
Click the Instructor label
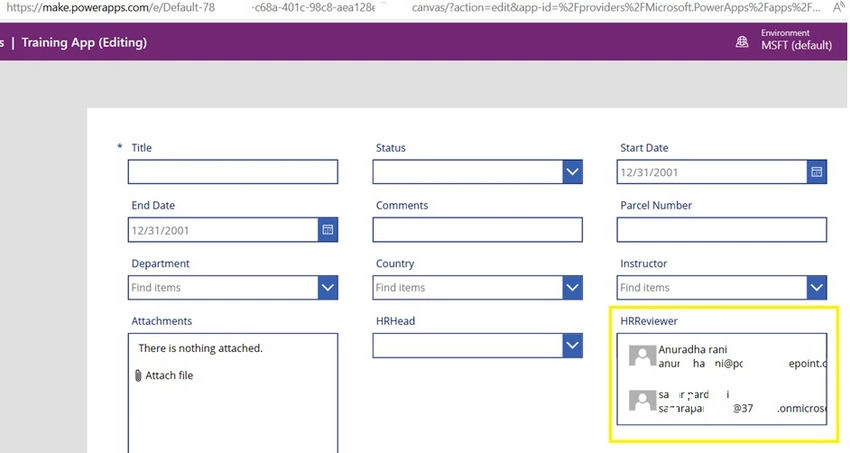643,263
